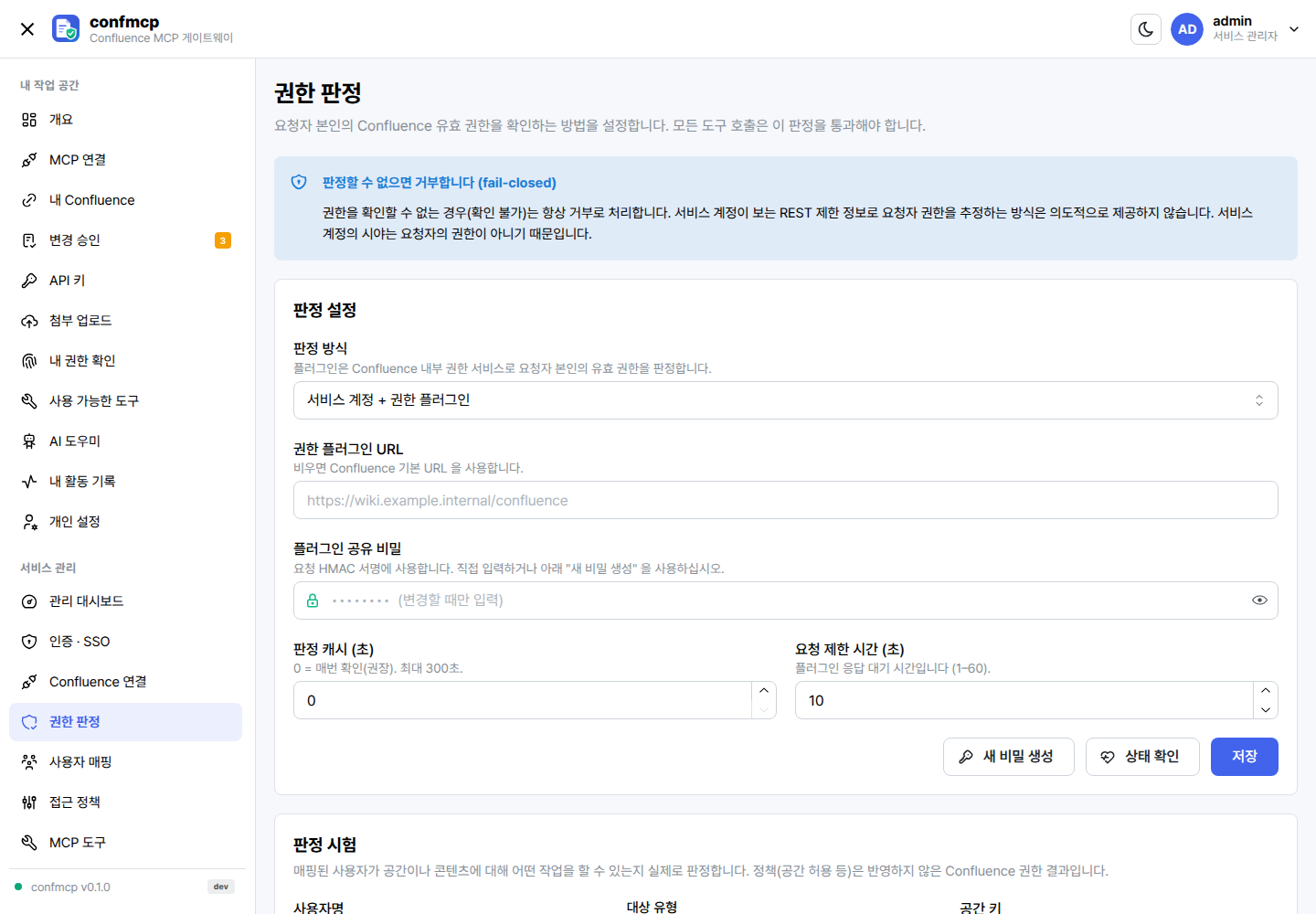
Task: Click the 인증 · SSO shield icon
Action: tap(29, 642)
